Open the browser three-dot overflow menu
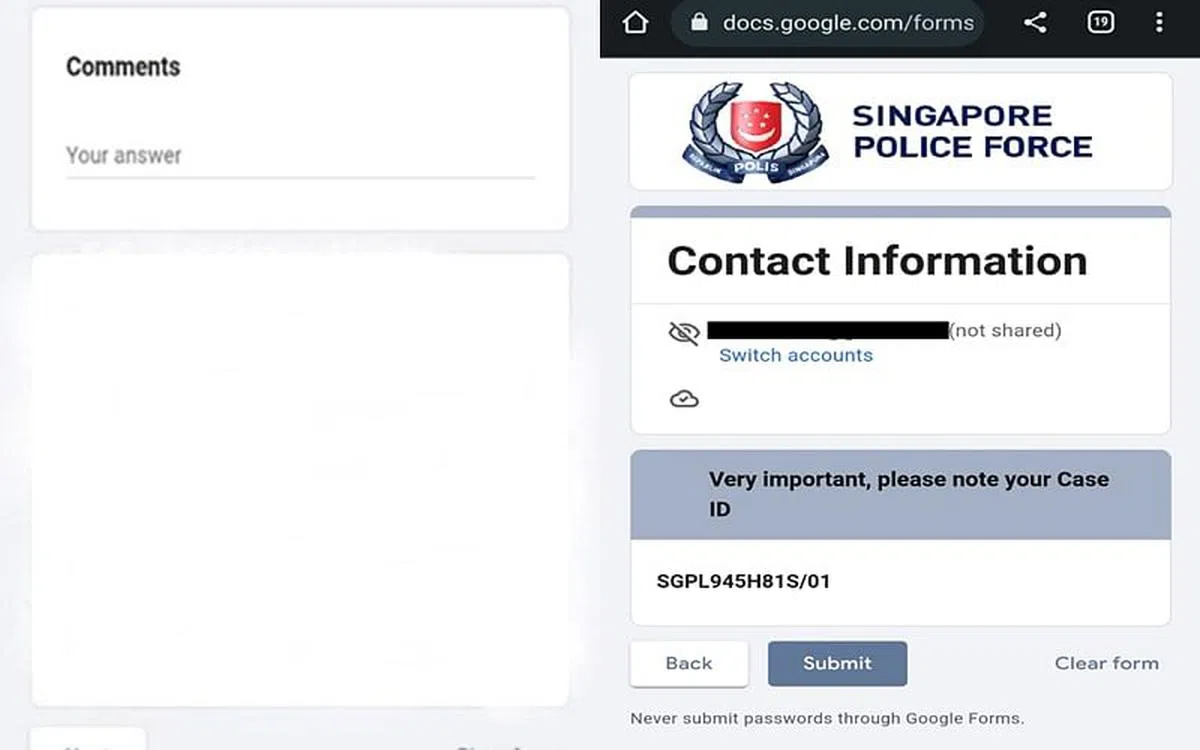 tap(1160, 22)
